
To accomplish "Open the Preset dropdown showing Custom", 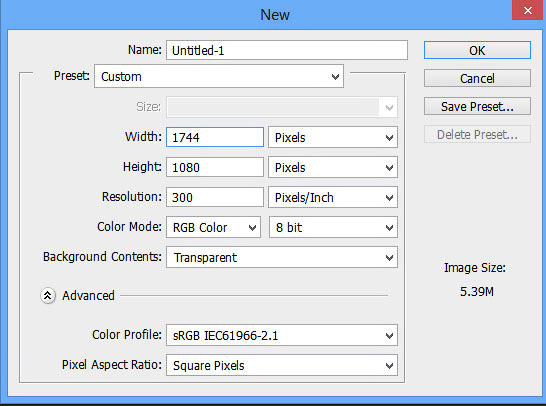I will 219,76.
